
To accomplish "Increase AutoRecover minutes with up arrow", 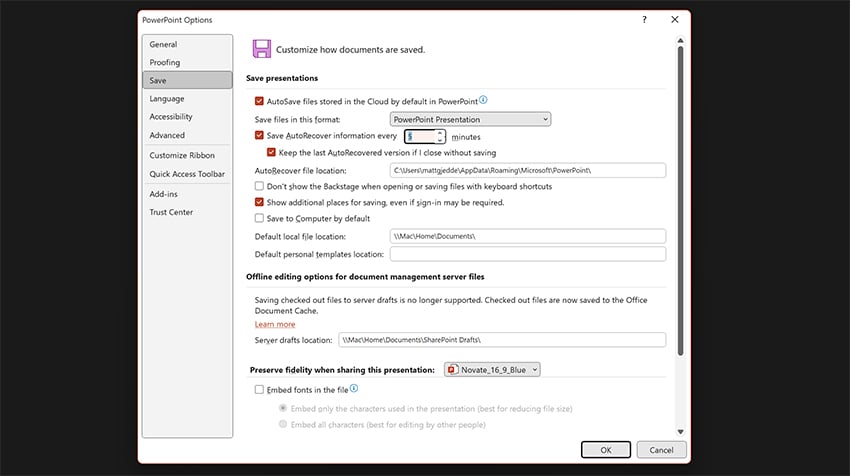I will [440, 132].
